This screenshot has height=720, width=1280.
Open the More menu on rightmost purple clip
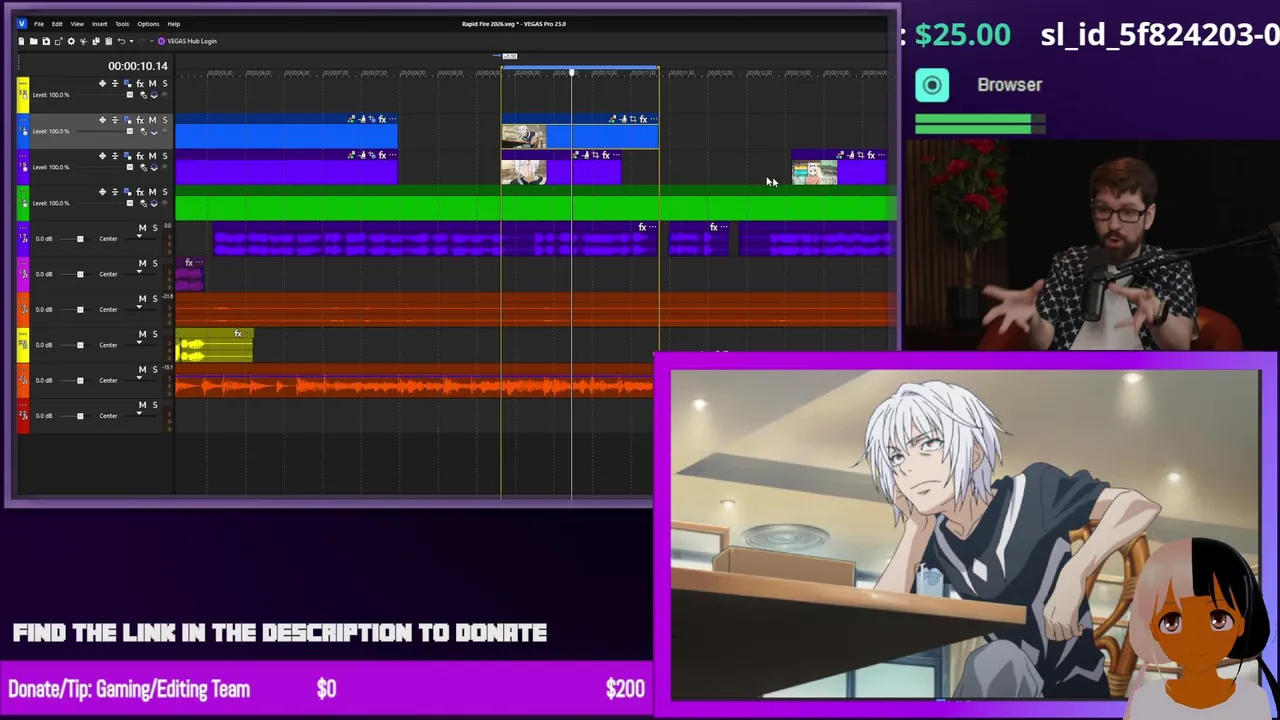pyautogui.click(x=882, y=155)
